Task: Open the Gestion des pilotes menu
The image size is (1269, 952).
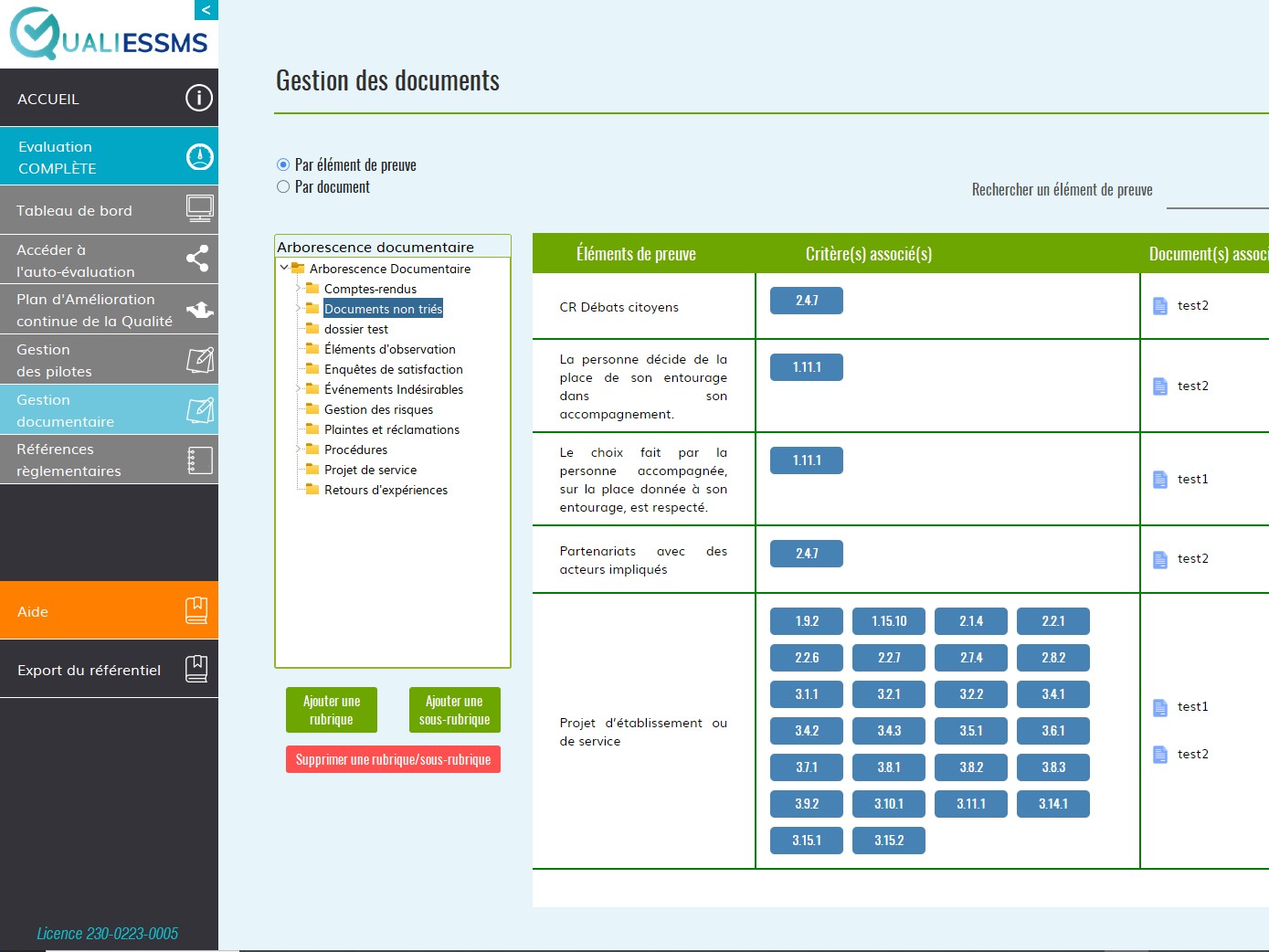Action: tap(91, 360)
